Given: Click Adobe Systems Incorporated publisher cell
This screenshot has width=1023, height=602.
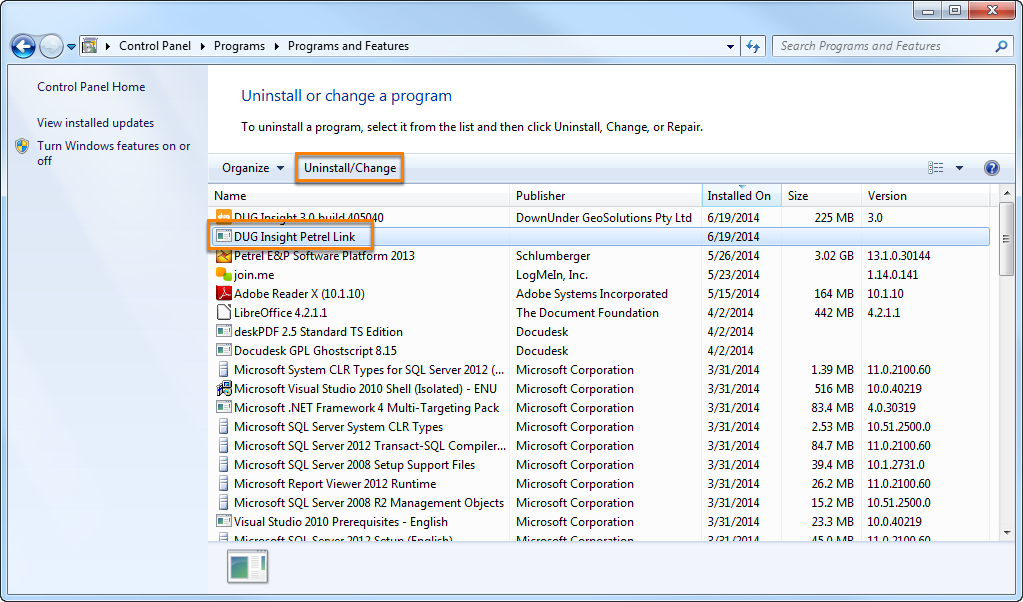Looking at the screenshot, I should 592,293.
